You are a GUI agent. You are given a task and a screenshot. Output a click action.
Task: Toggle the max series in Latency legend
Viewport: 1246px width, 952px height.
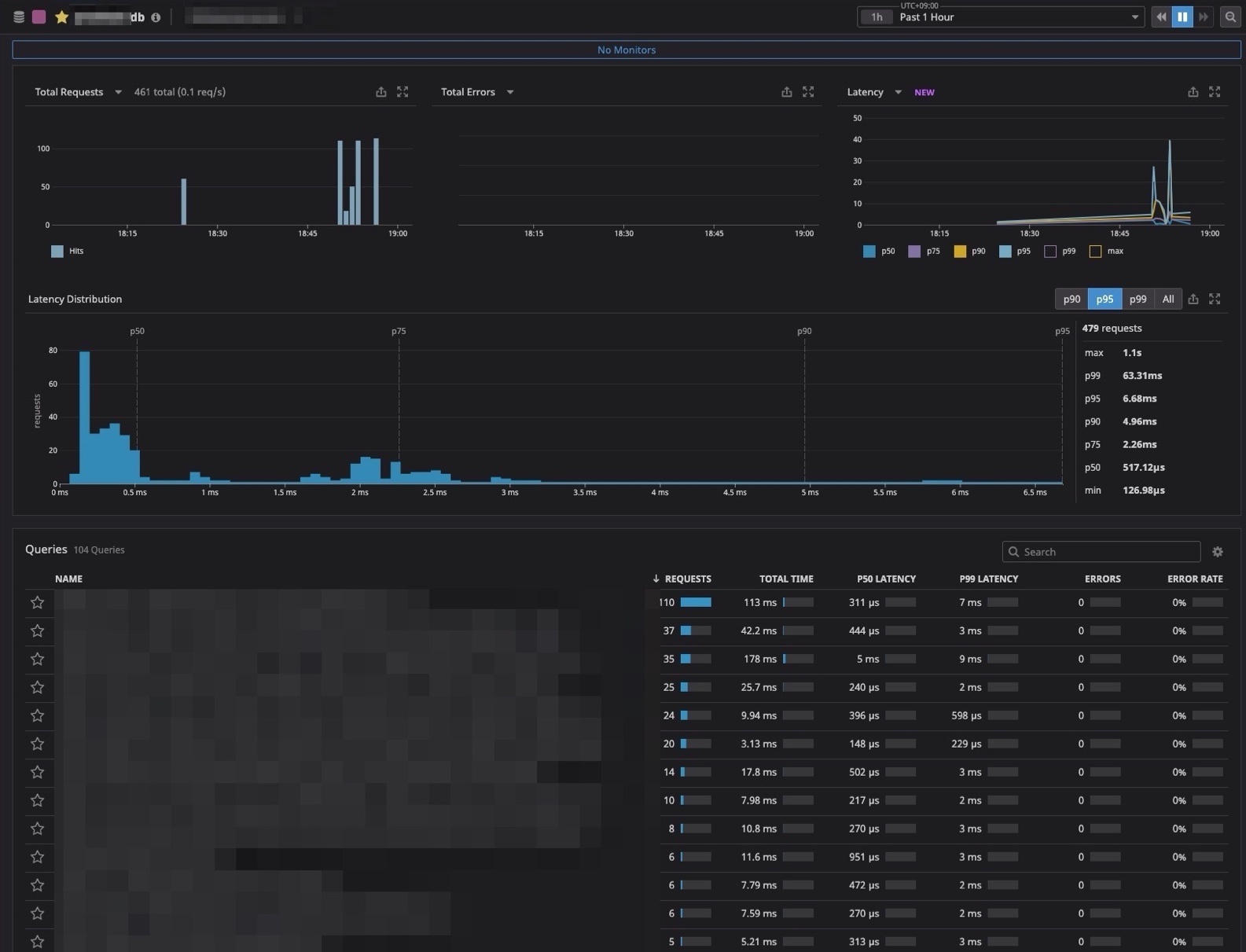point(1095,252)
